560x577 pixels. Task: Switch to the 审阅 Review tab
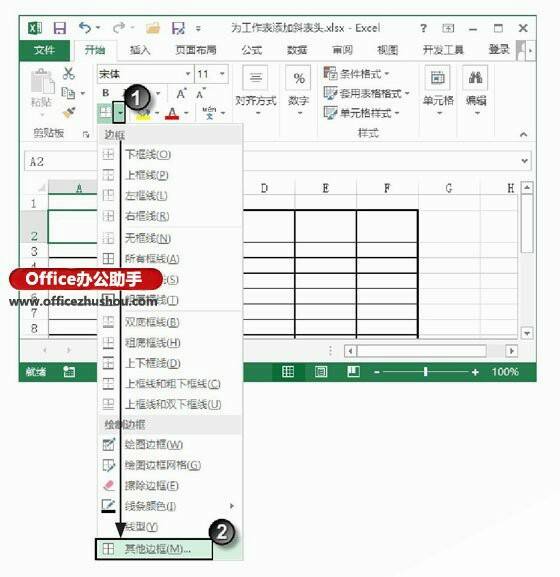click(x=343, y=50)
